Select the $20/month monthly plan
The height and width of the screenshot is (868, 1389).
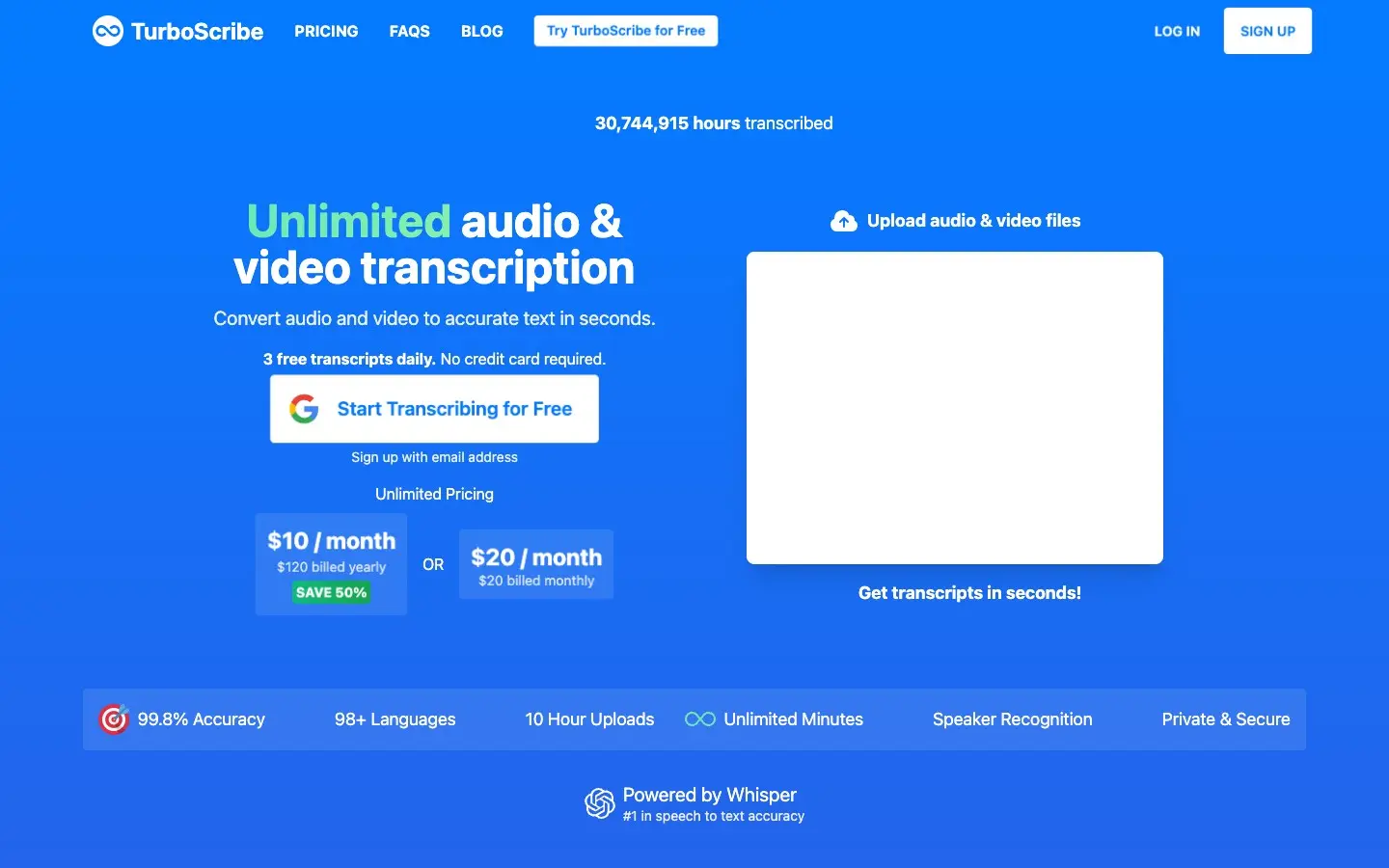536,564
